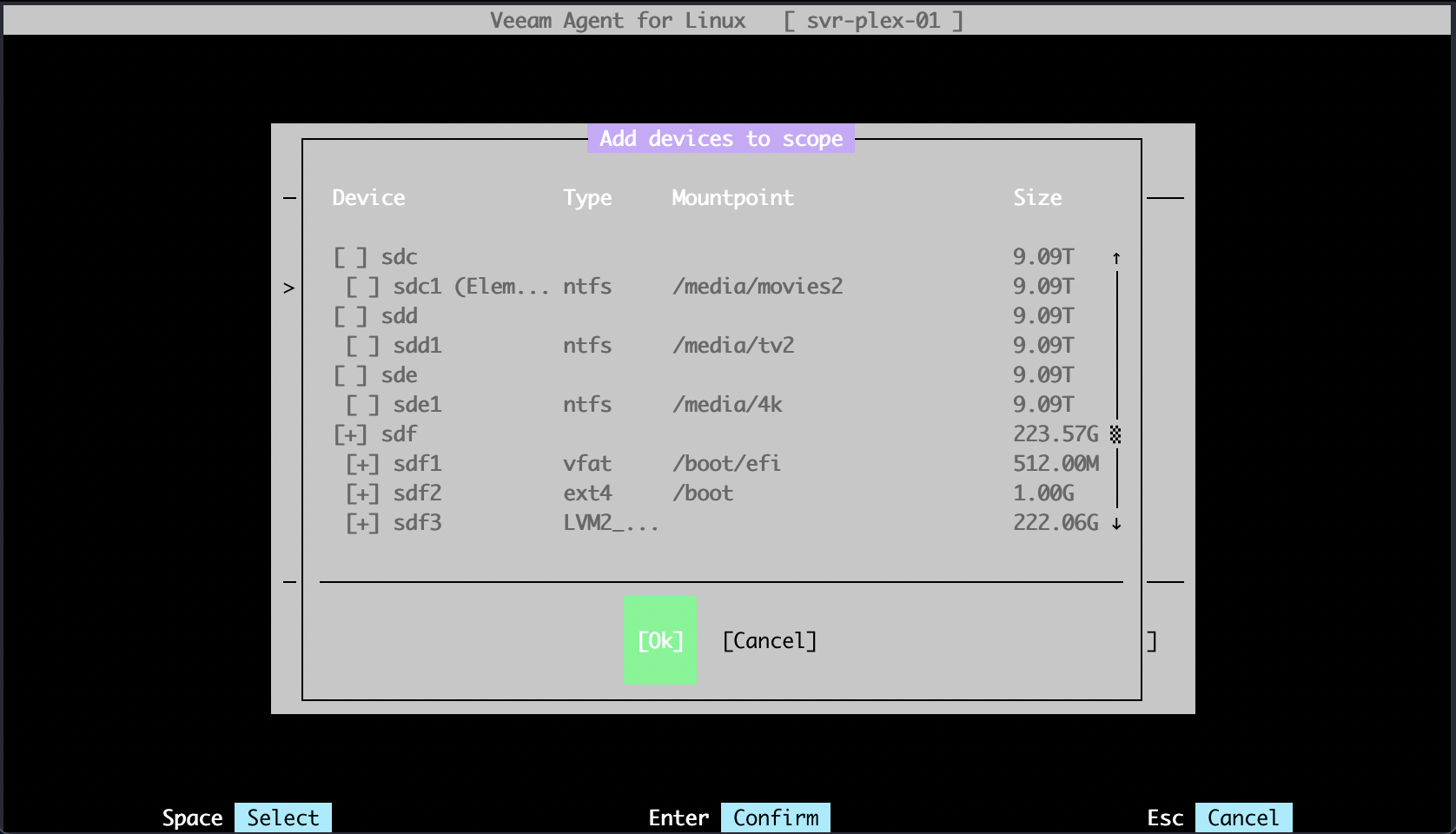Image resolution: width=1456 pixels, height=834 pixels.
Task: Check the sde1 partition checkbox
Action: pos(363,405)
